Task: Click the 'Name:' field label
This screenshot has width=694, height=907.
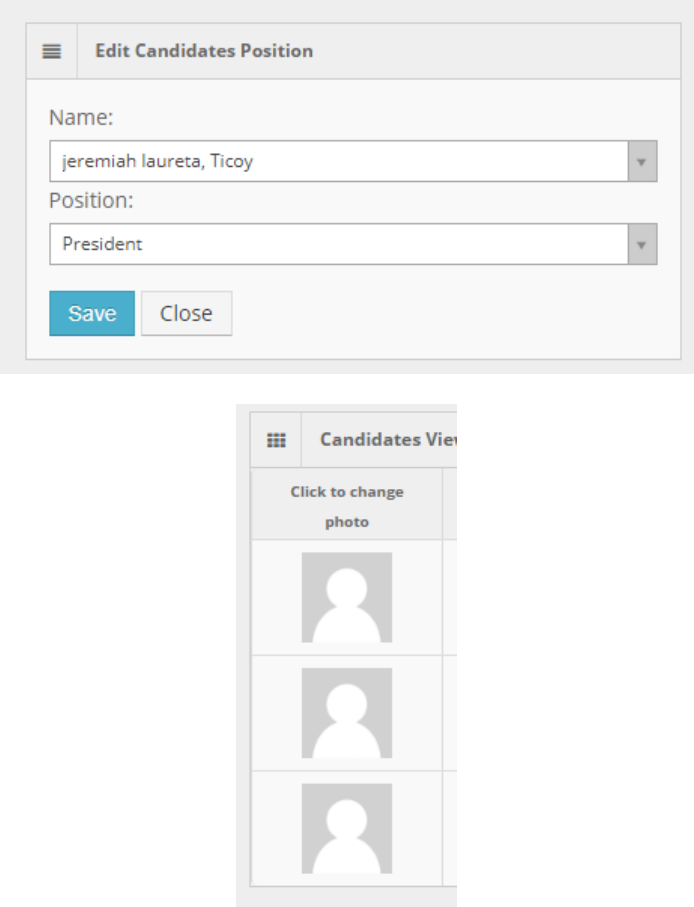Action: 81,118
